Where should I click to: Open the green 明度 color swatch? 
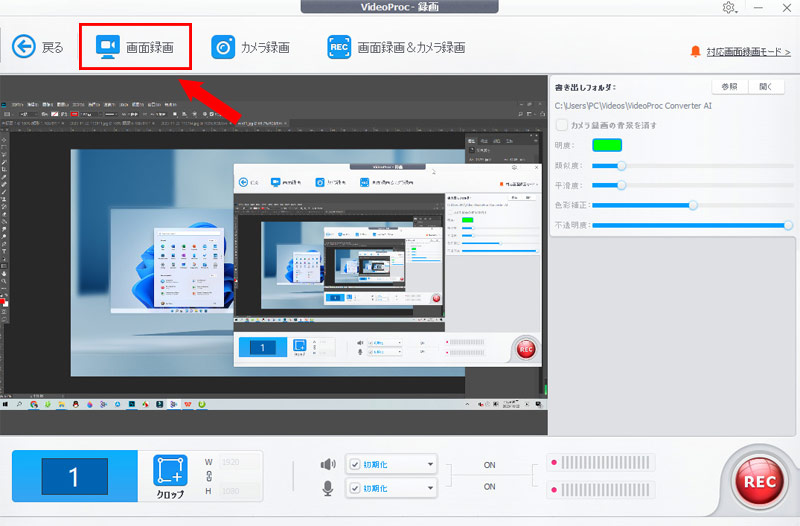(607, 145)
